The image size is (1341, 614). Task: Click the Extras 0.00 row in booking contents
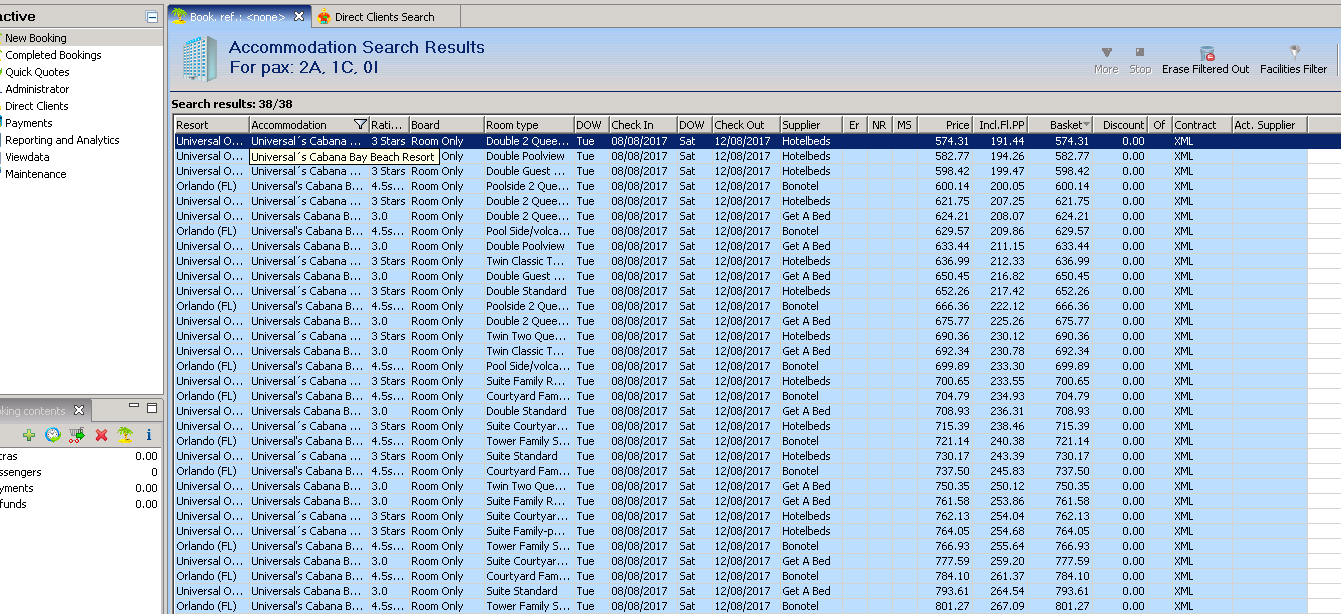pos(80,455)
